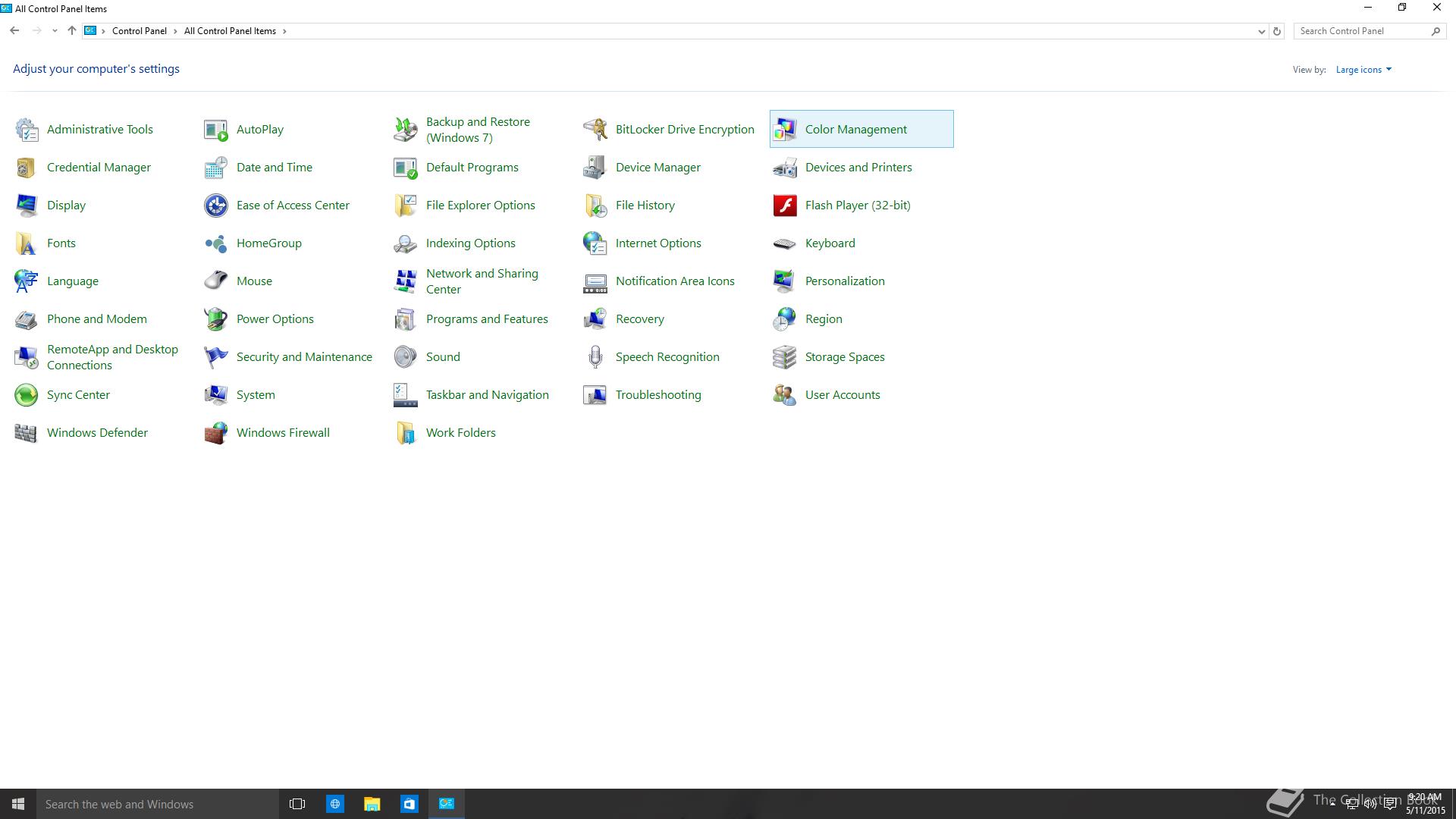Click the Speech Recognition link

(x=667, y=357)
